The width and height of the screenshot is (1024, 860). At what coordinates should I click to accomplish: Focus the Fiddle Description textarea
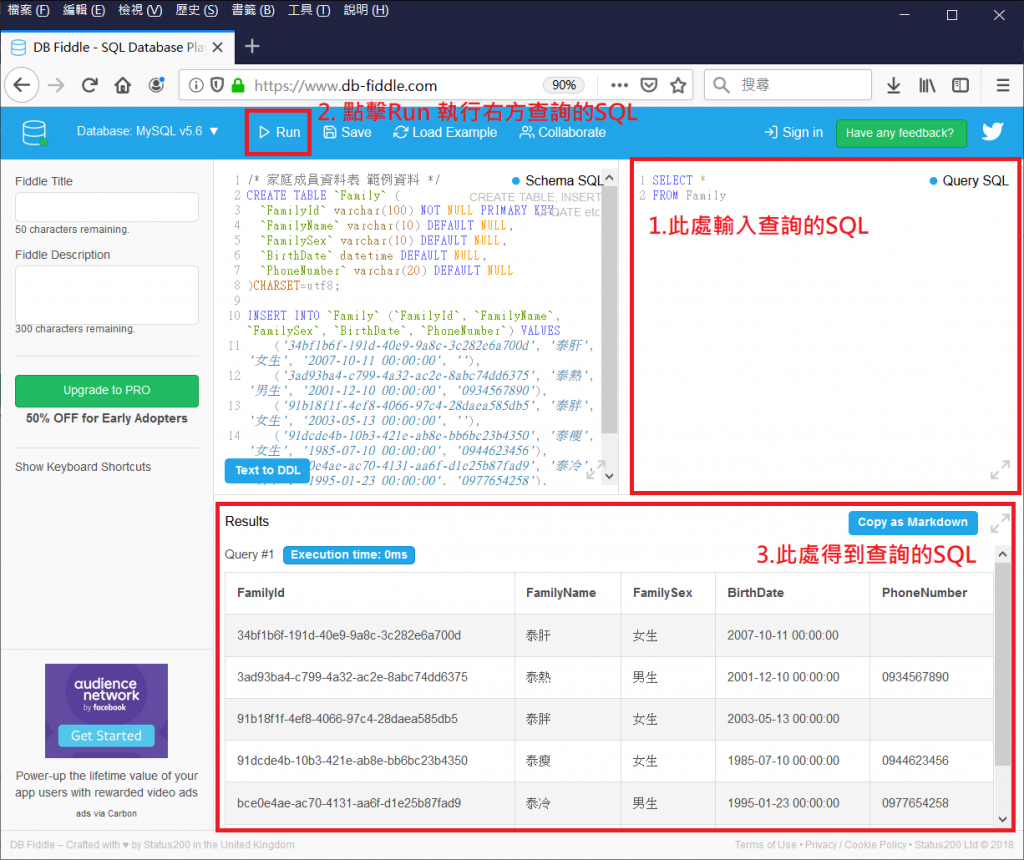click(106, 295)
